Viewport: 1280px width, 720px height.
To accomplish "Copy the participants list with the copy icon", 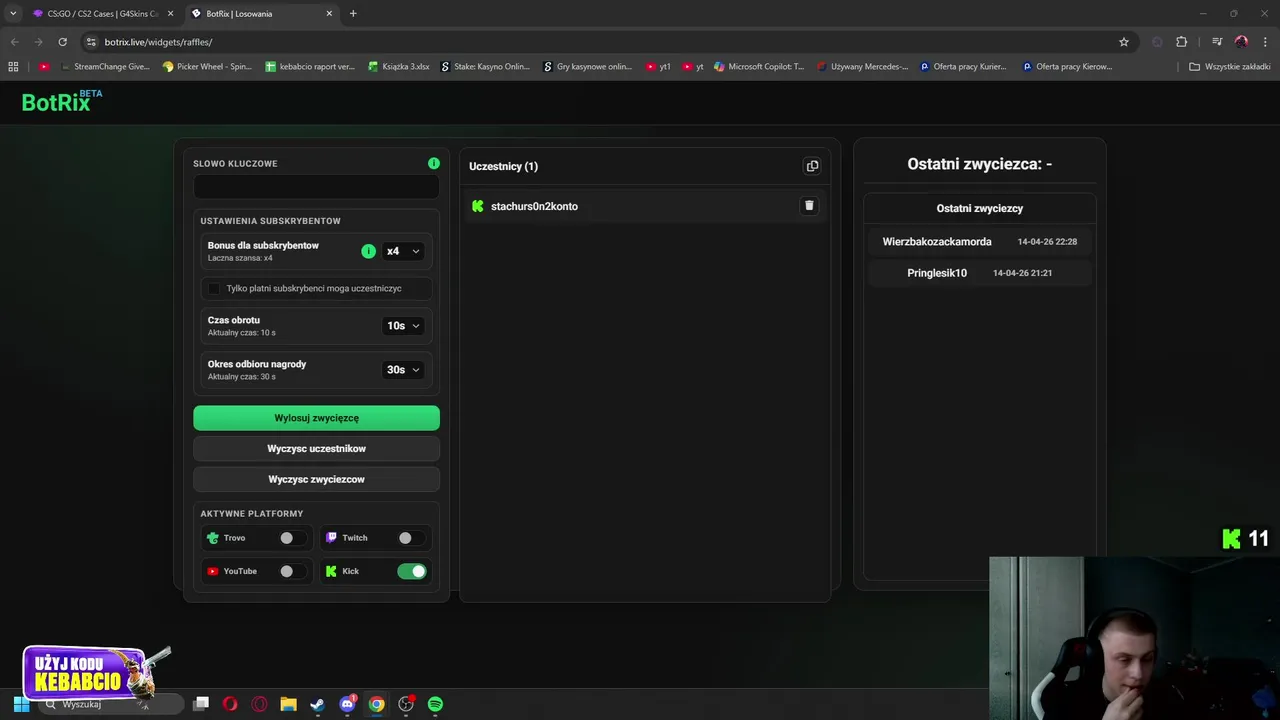I will (812, 166).
